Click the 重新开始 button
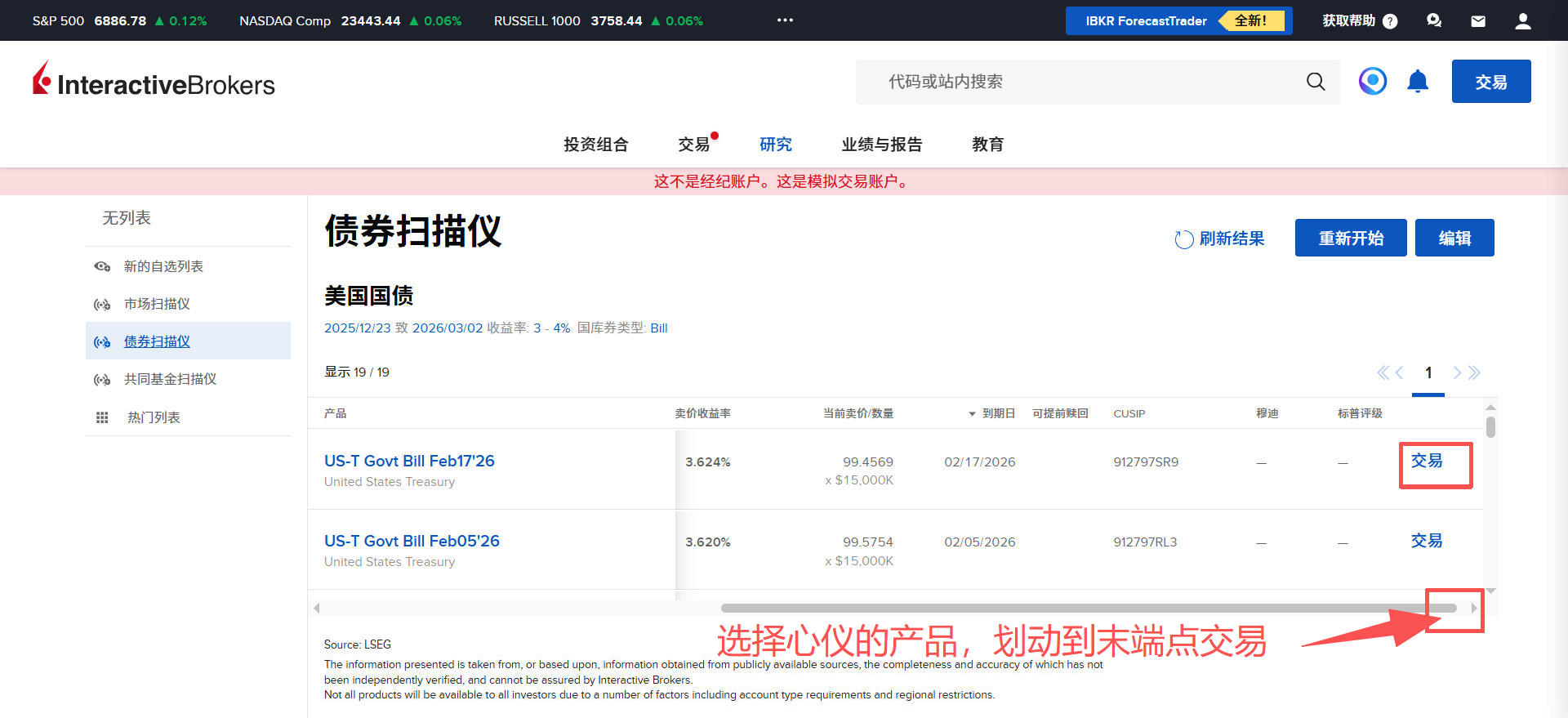1568x718 pixels. point(1350,238)
